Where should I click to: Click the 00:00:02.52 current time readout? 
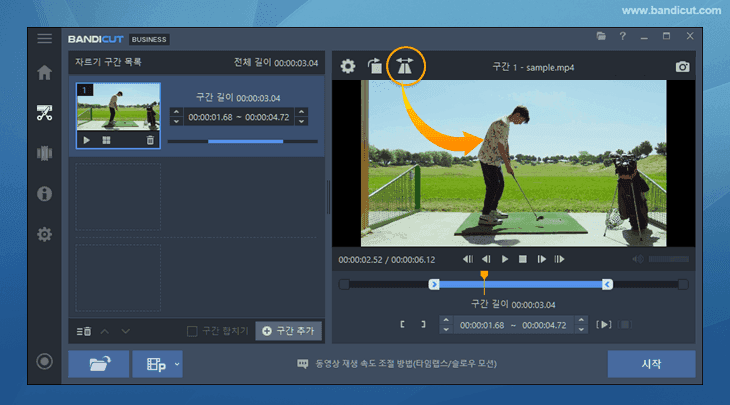pos(360,260)
